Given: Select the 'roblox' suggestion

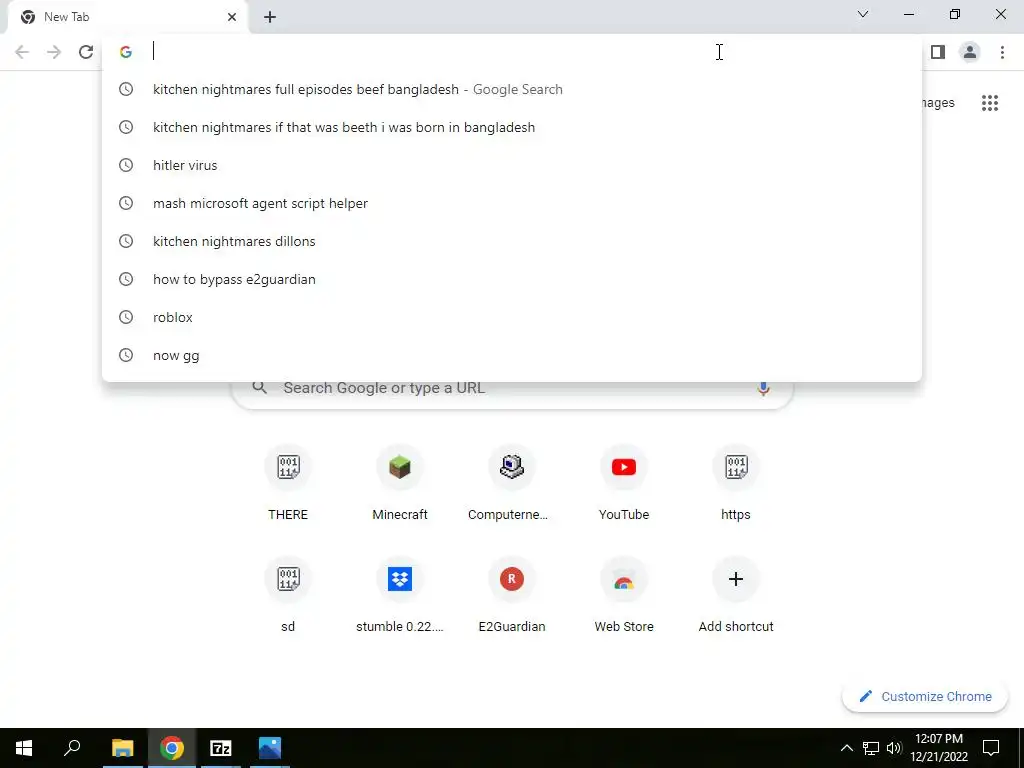Looking at the screenshot, I should (511, 317).
